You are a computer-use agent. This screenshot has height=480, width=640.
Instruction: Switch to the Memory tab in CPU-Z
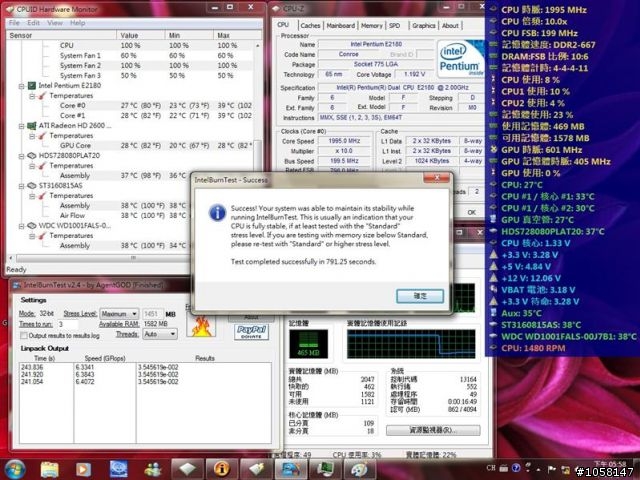(x=372, y=26)
